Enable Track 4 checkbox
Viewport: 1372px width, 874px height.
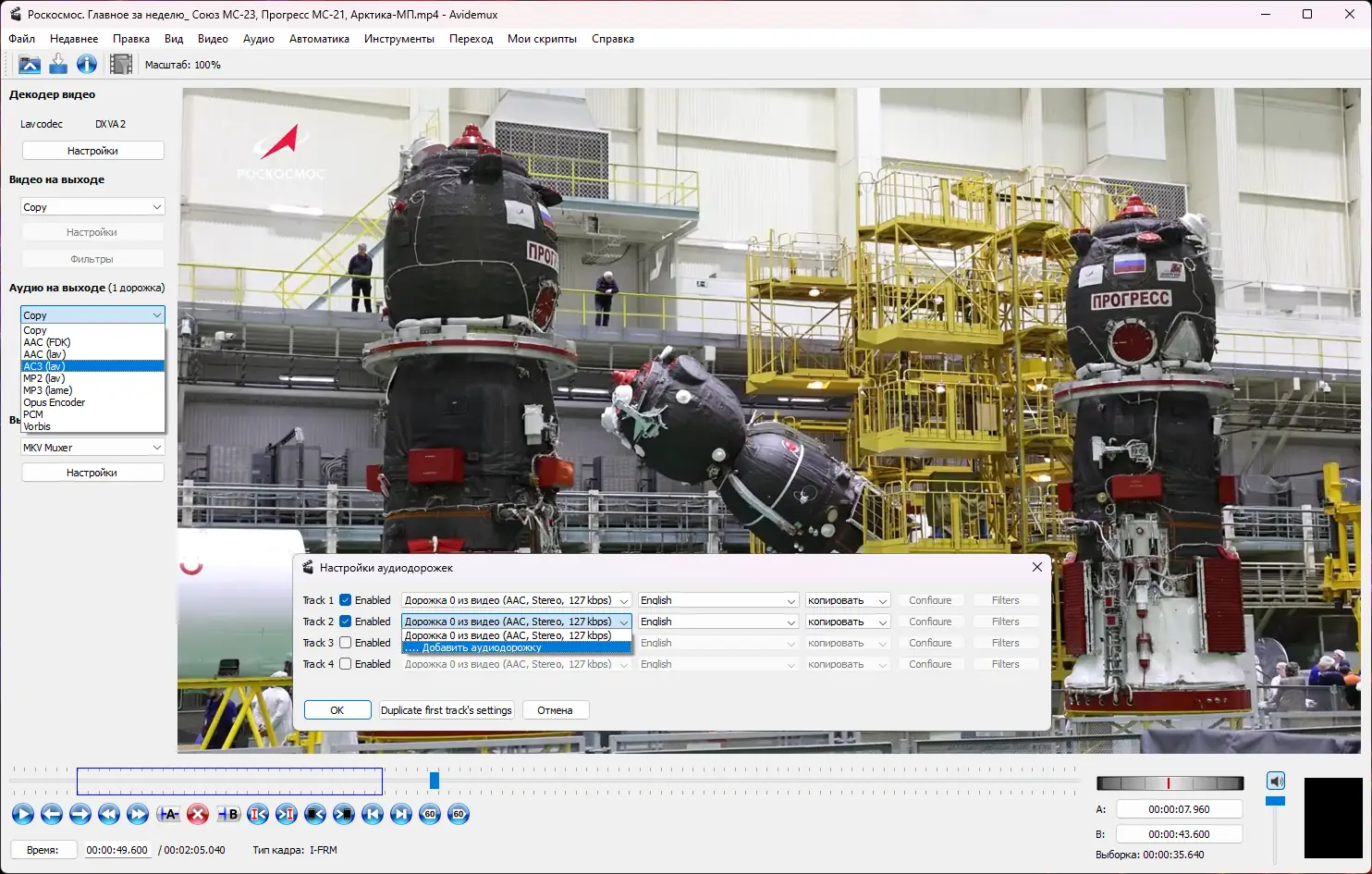[x=346, y=664]
